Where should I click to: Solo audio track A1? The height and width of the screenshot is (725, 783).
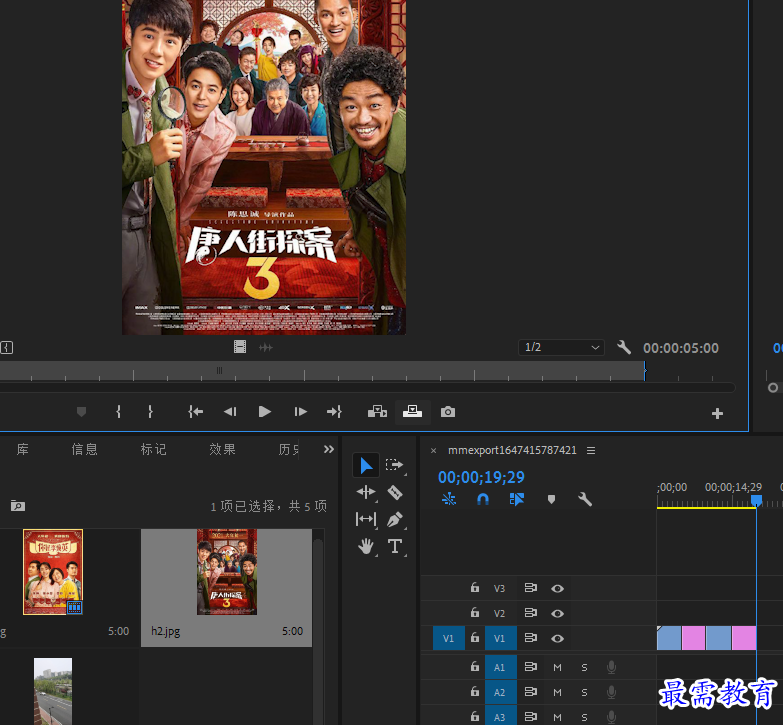tap(584, 667)
